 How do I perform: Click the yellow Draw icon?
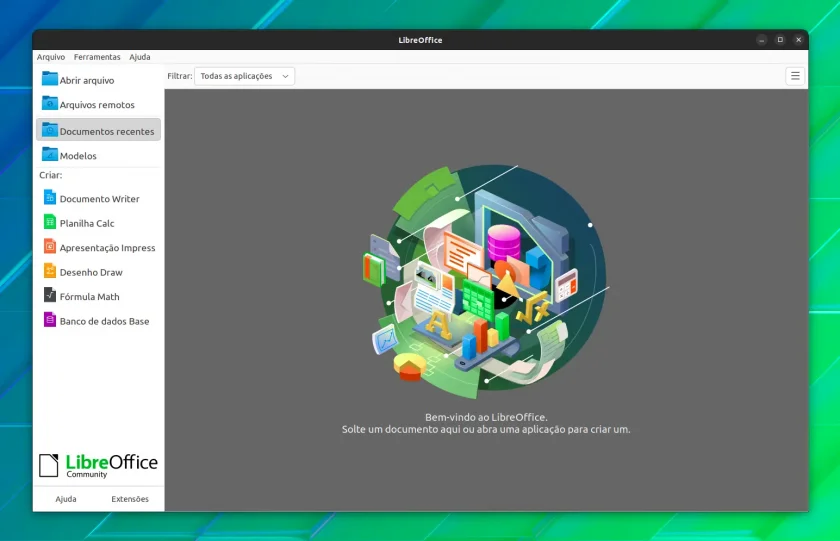click(50, 271)
